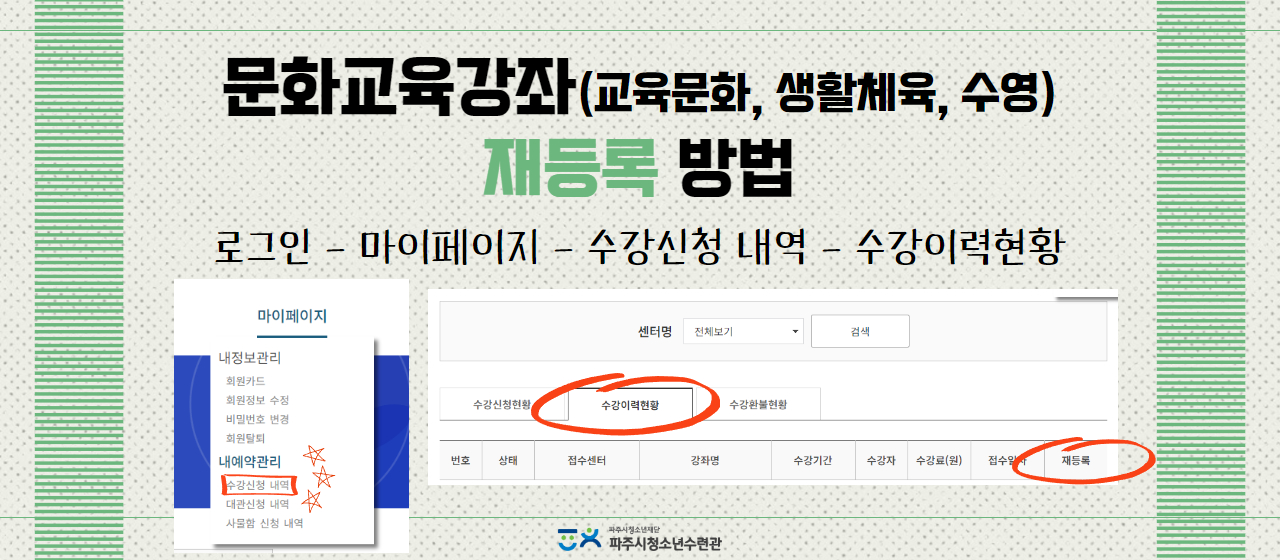This screenshot has height=560, width=1280.
Task: Open the 수강환불현황 tab
Action: (757, 405)
